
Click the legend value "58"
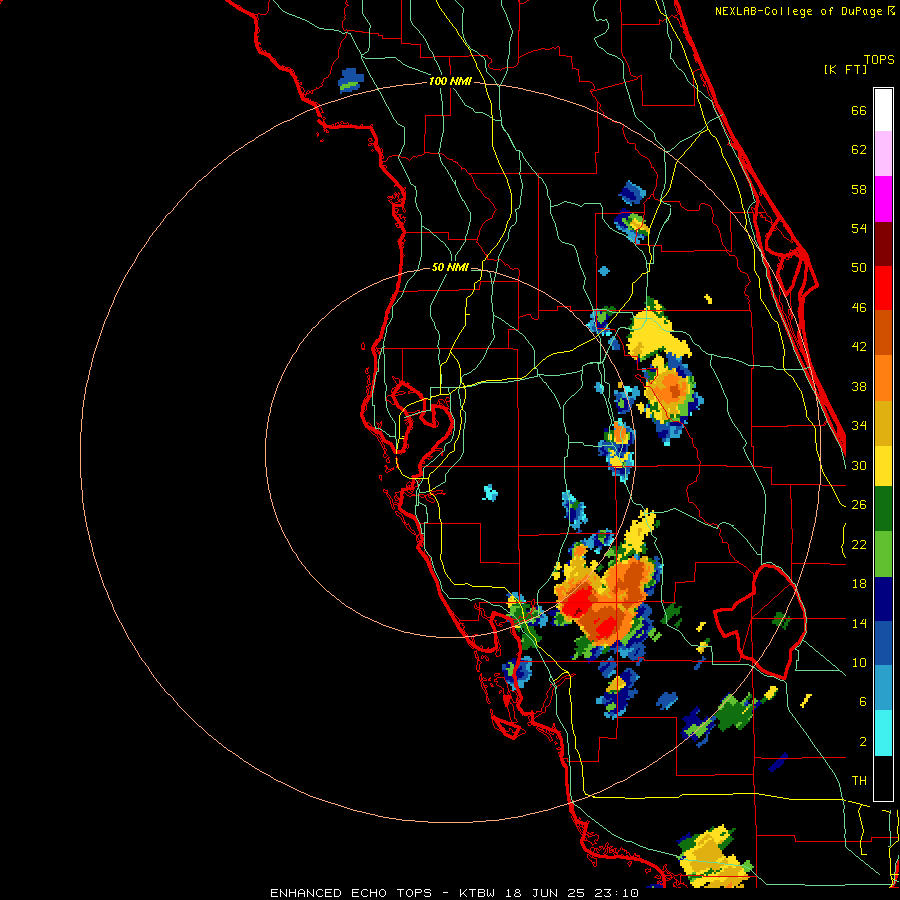pyautogui.click(x=859, y=189)
